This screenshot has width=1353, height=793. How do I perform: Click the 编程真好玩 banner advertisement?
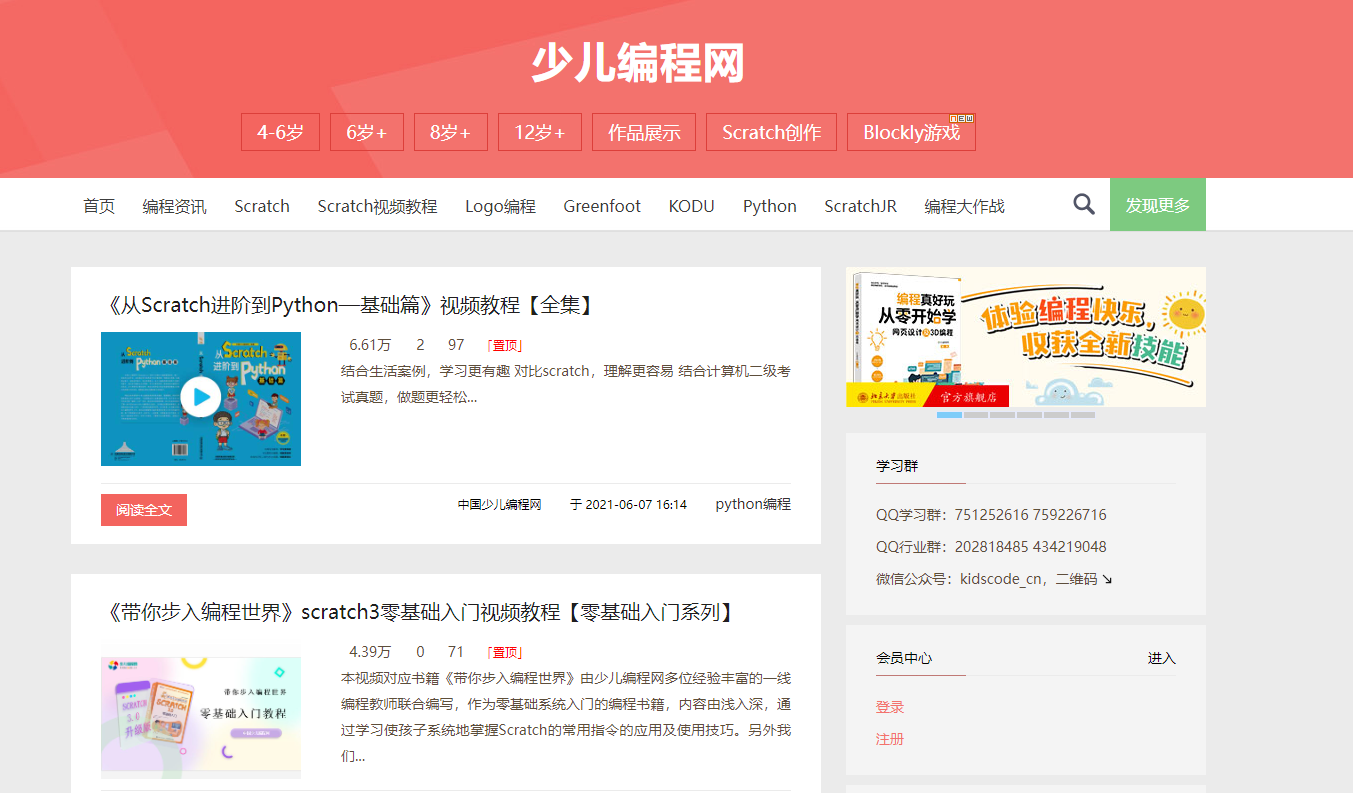click(1026, 337)
